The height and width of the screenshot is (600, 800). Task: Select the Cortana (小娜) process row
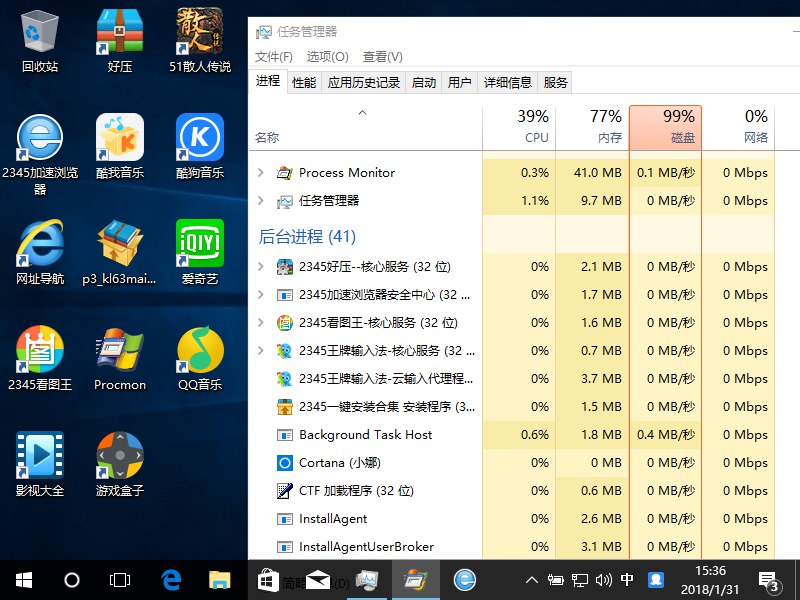tap(511, 463)
